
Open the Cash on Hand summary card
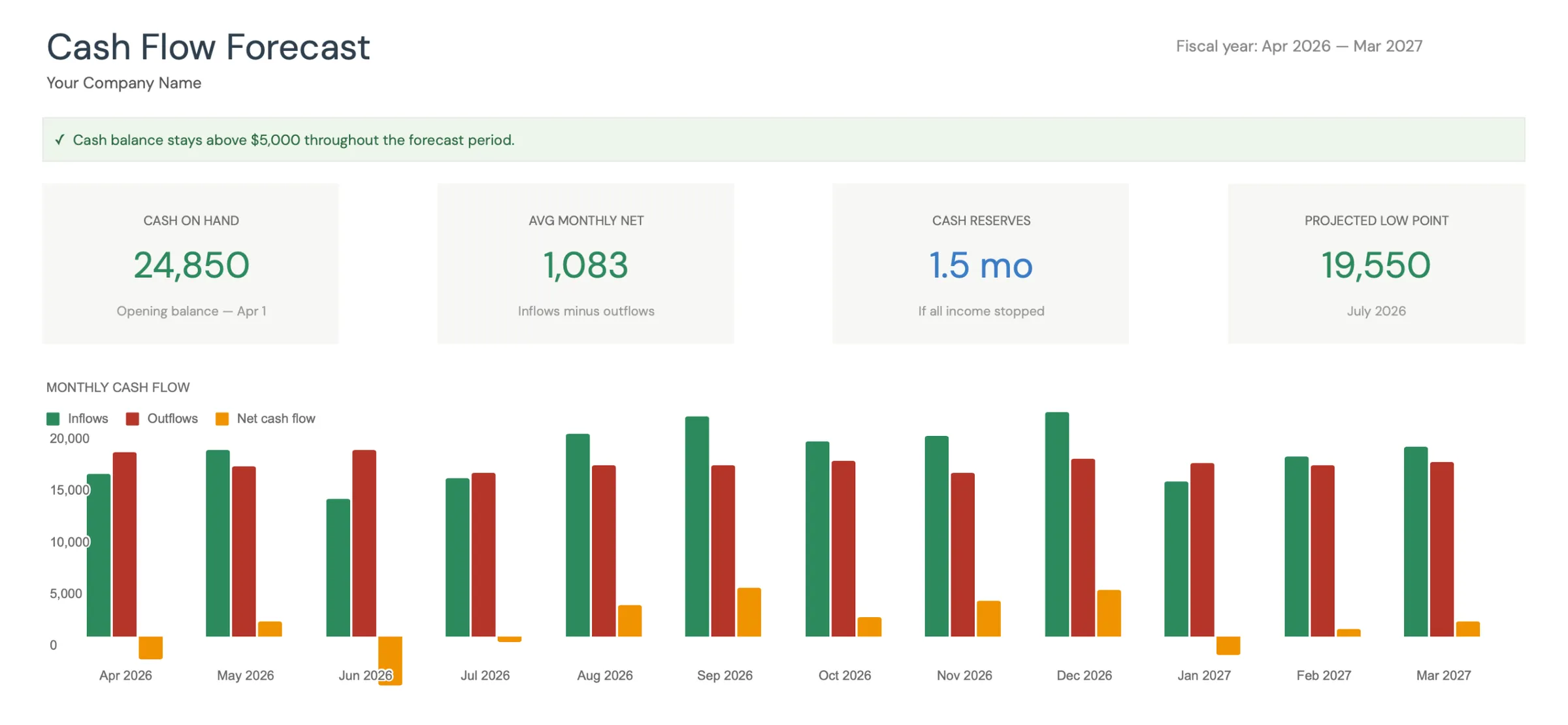[190, 264]
